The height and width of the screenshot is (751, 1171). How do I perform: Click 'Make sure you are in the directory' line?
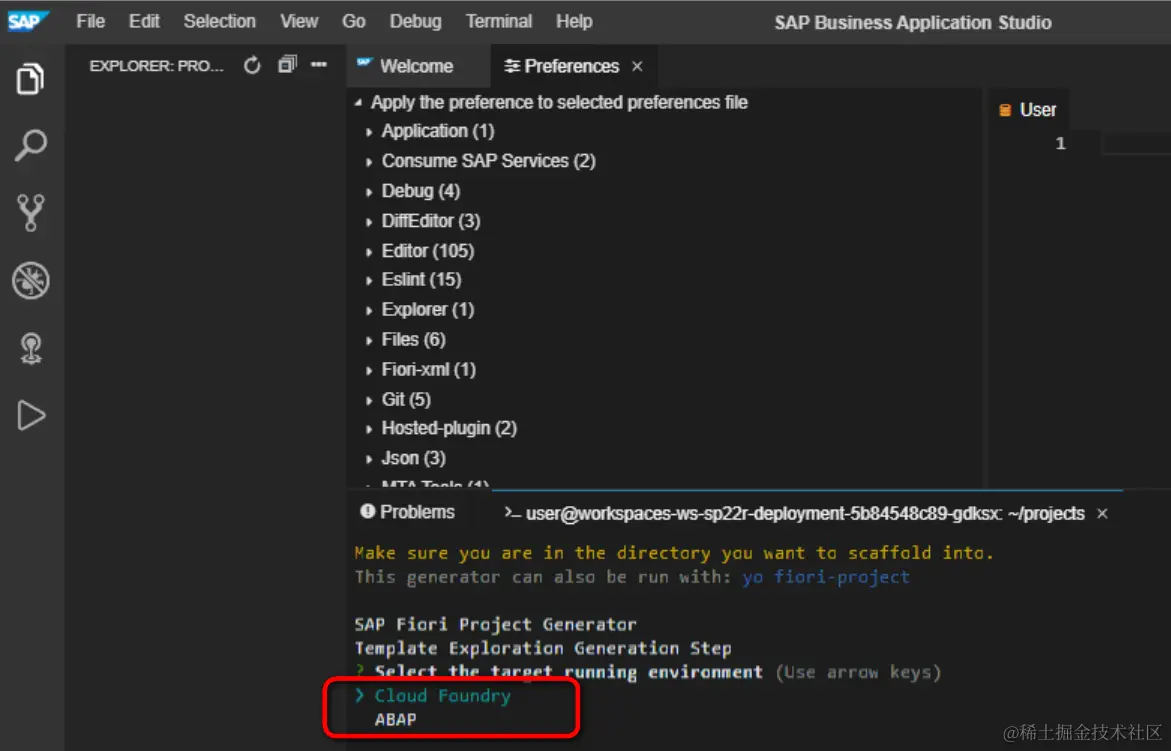(674, 553)
